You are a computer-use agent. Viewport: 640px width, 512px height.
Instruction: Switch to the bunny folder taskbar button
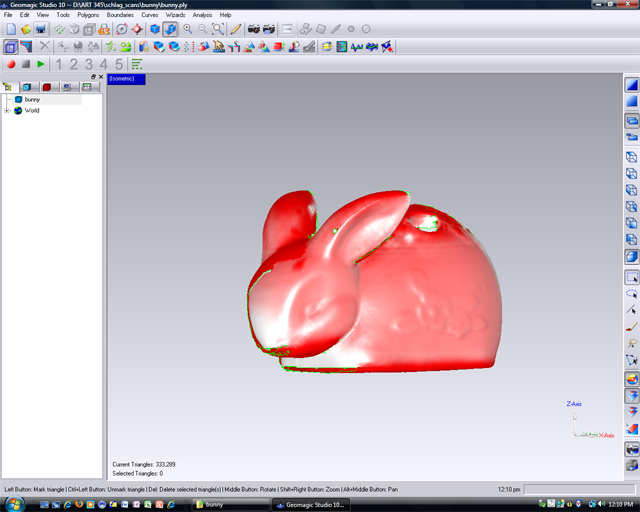coord(230,505)
